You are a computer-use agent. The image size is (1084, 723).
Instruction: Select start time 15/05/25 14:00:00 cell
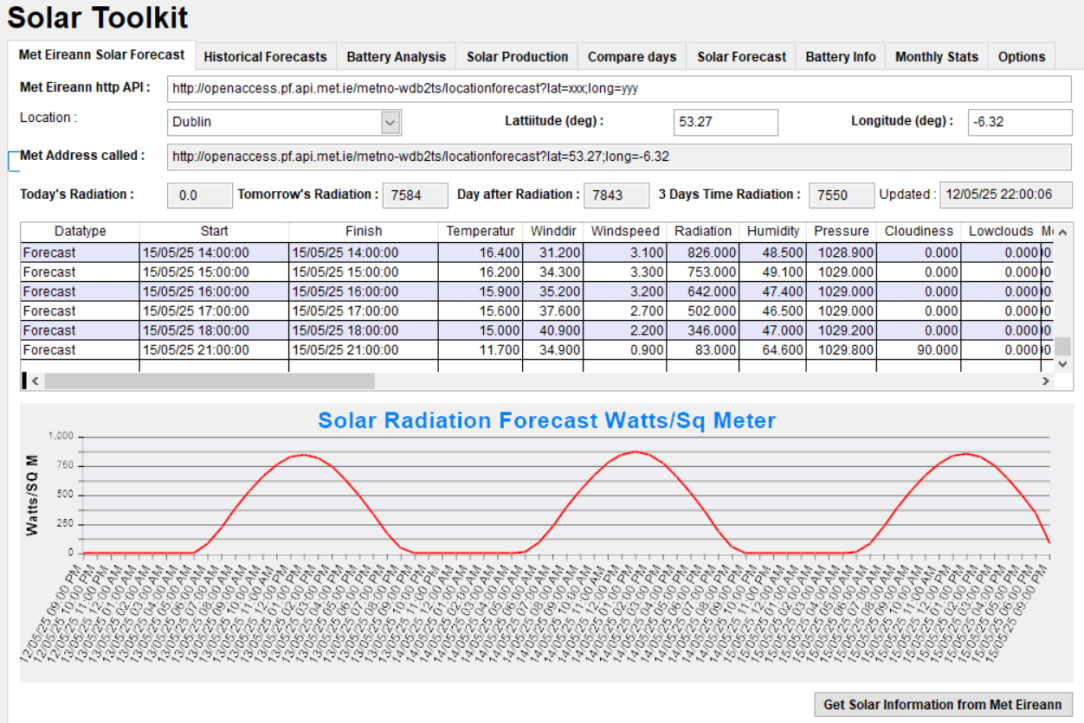[x=214, y=253]
